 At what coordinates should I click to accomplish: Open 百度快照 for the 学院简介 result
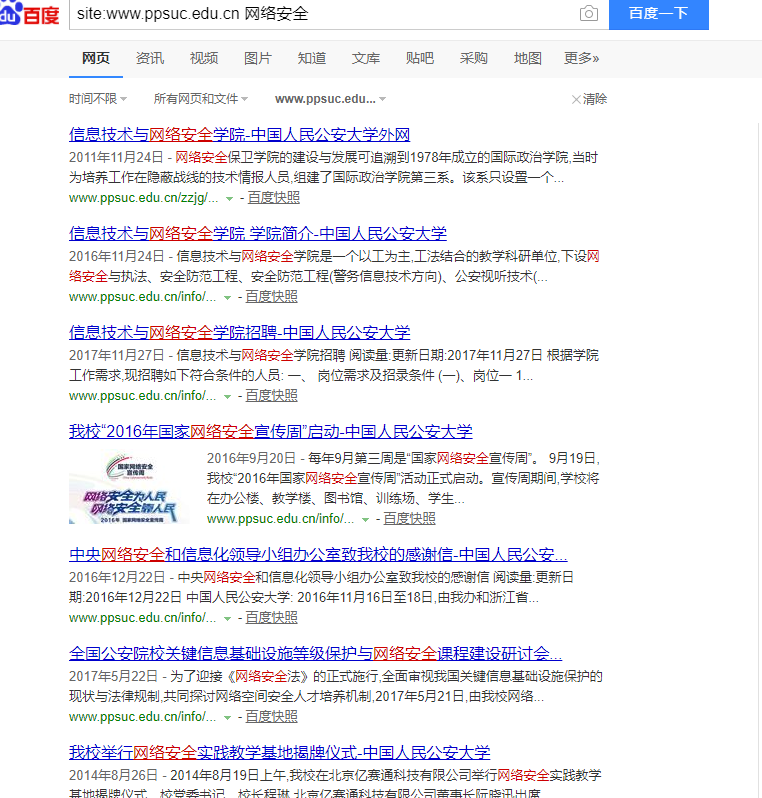point(271,296)
